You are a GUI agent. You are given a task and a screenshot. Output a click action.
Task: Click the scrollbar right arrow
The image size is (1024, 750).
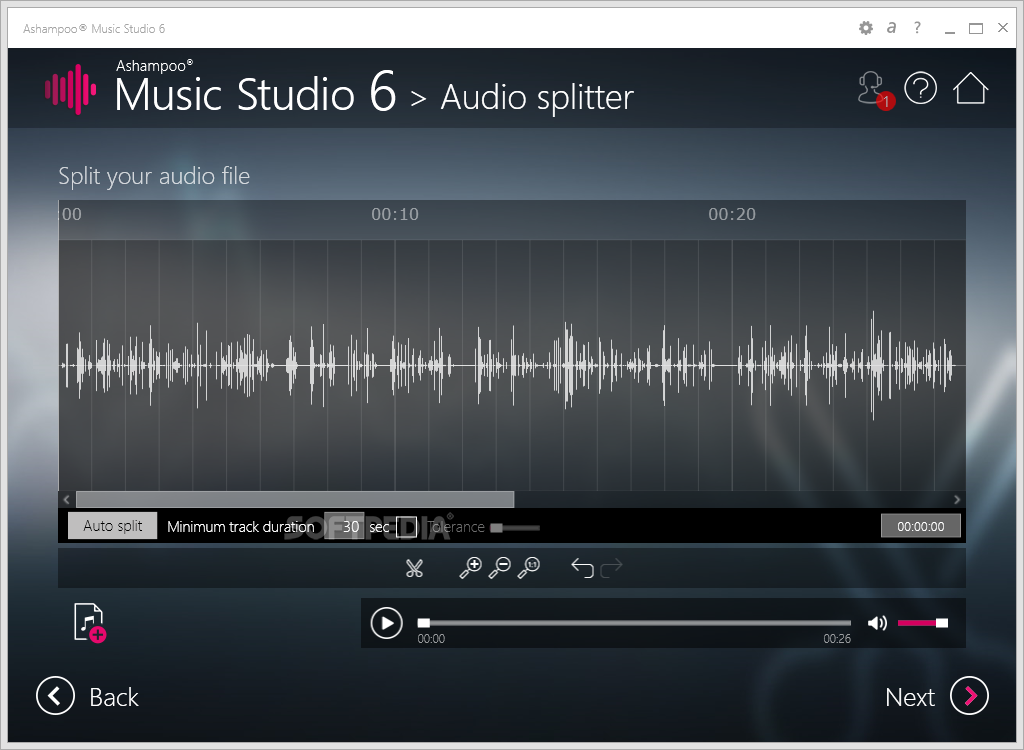957,500
